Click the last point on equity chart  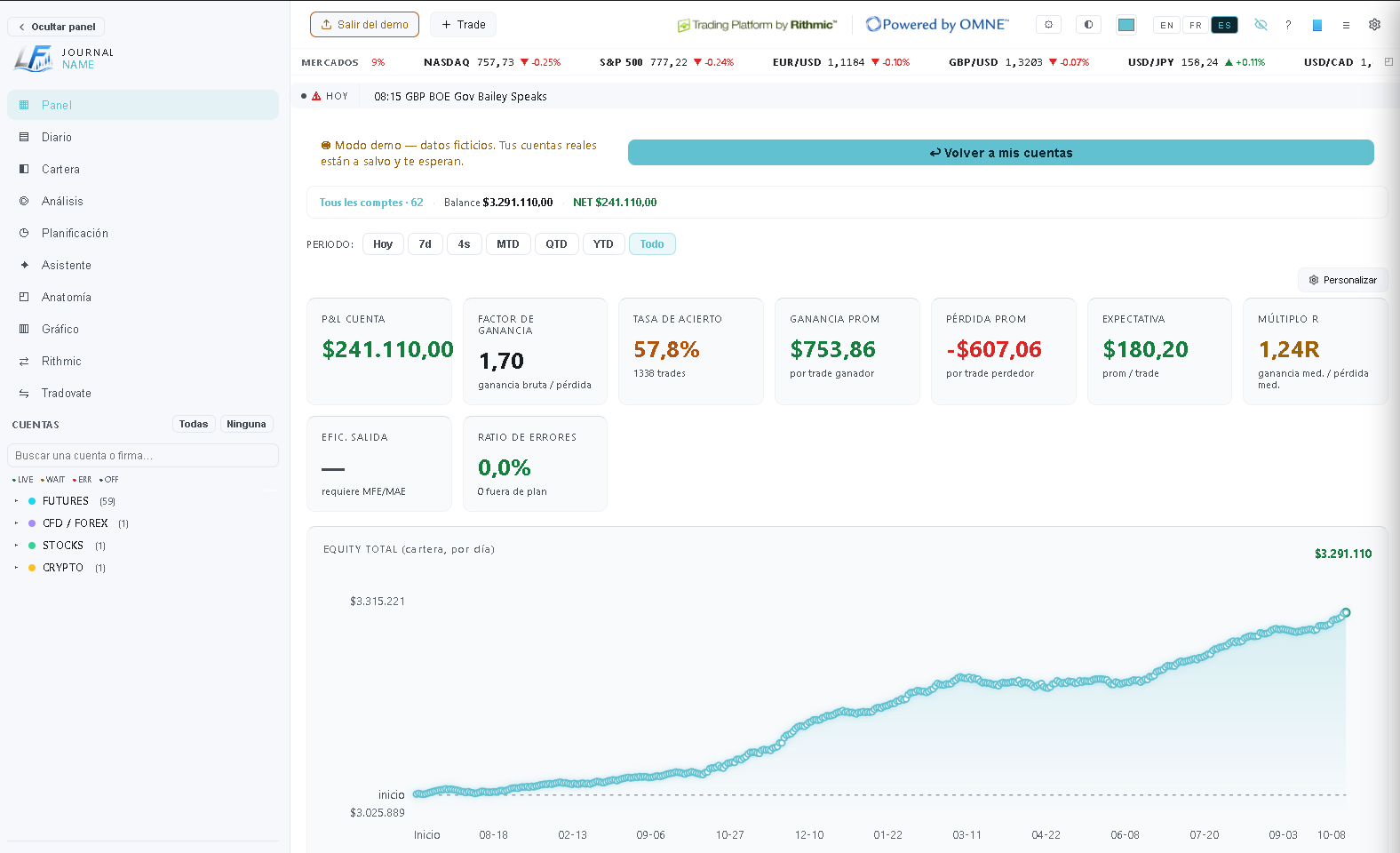tap(1346, 613)
